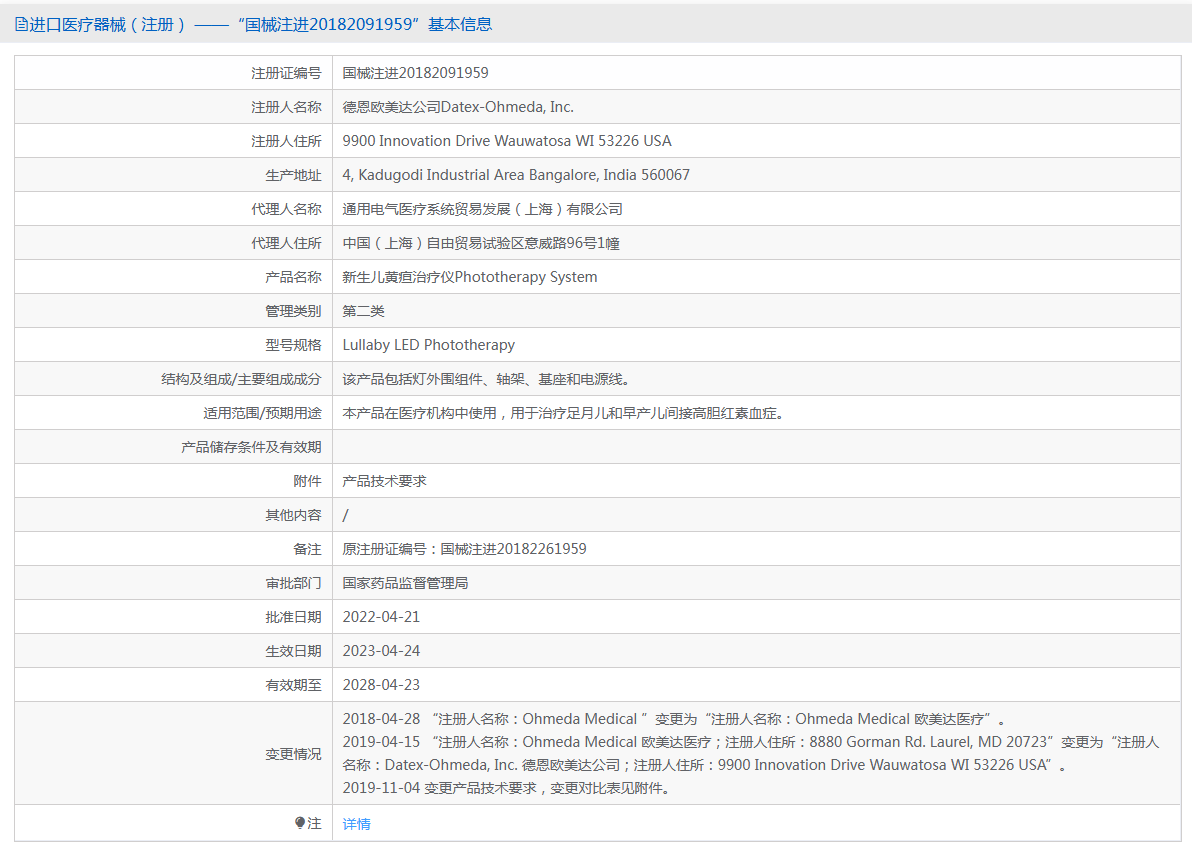Click the 生效日期 label
The height and width of the screenshot is (851, 1192).
[293, 651]
